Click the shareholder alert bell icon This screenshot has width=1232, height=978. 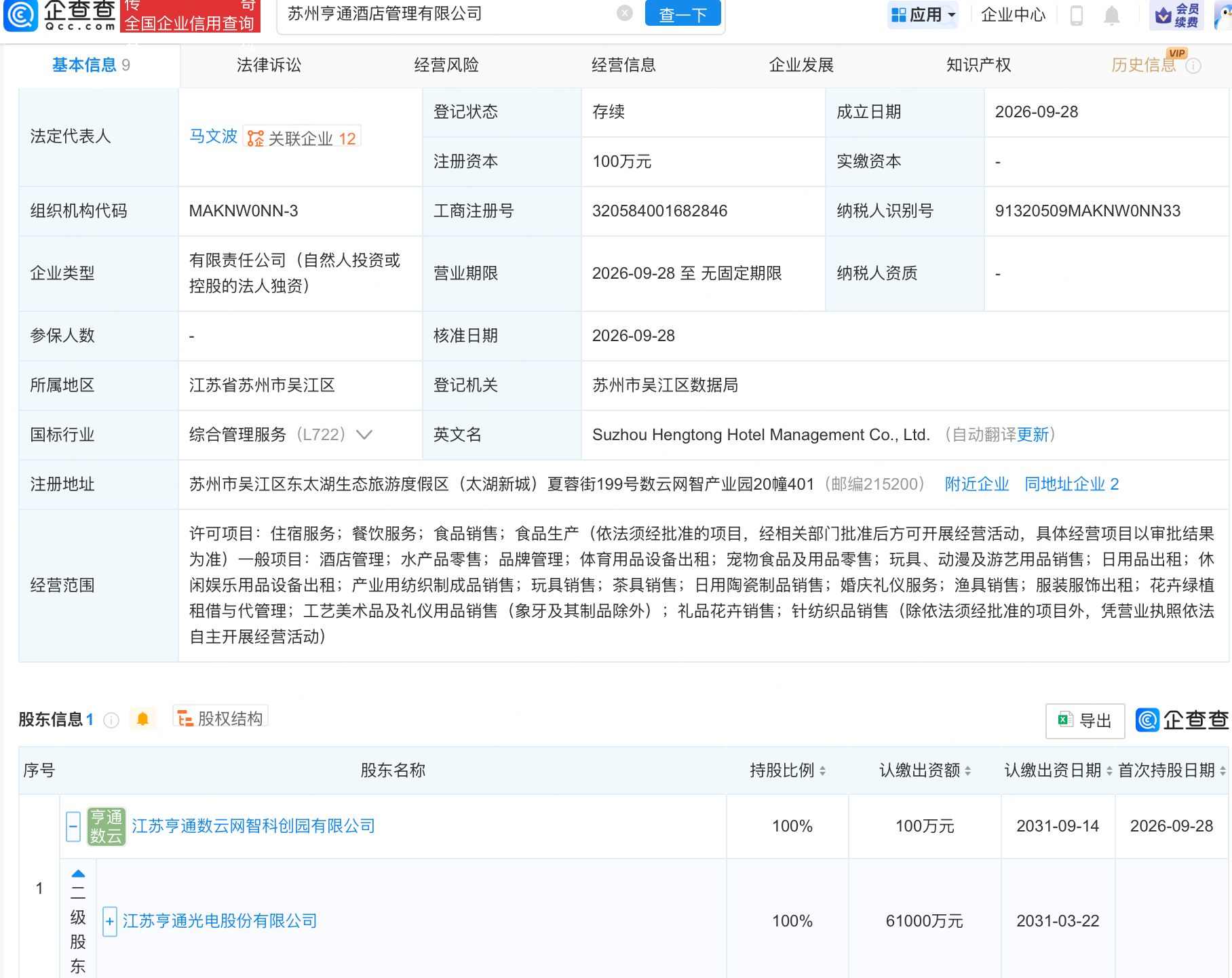point(142,719)
